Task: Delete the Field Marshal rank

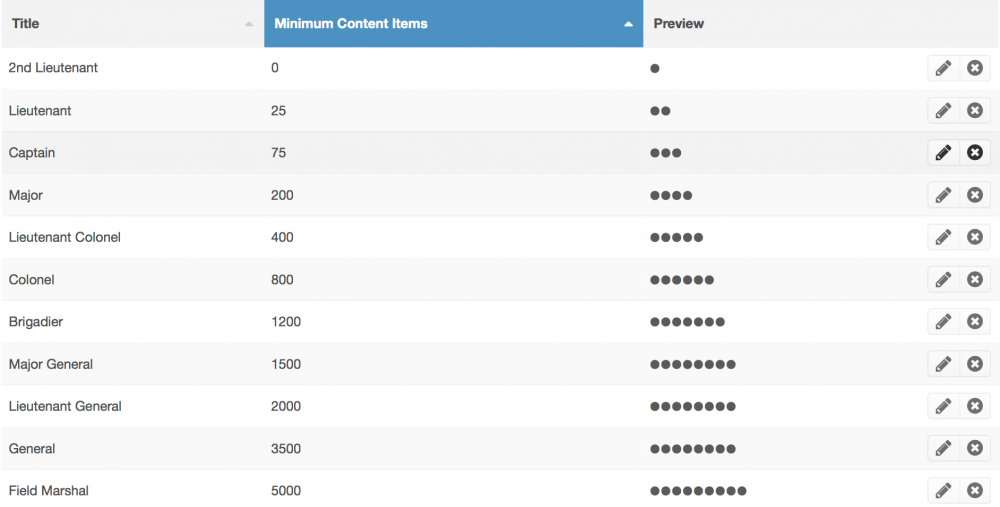Action: point(974,490)
